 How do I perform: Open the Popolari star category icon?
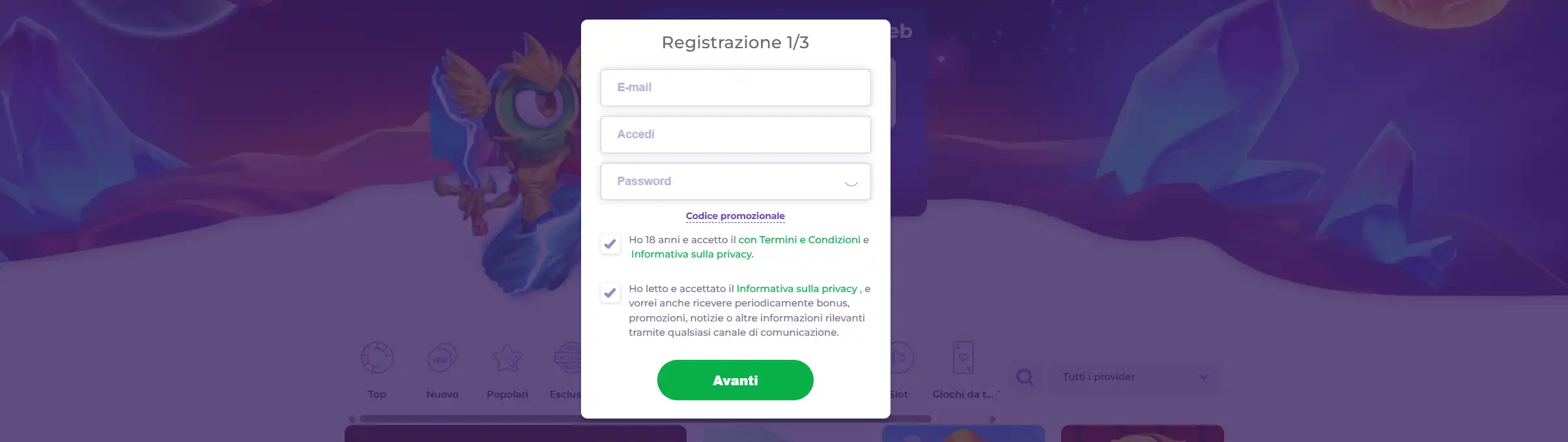click(507, 359)
